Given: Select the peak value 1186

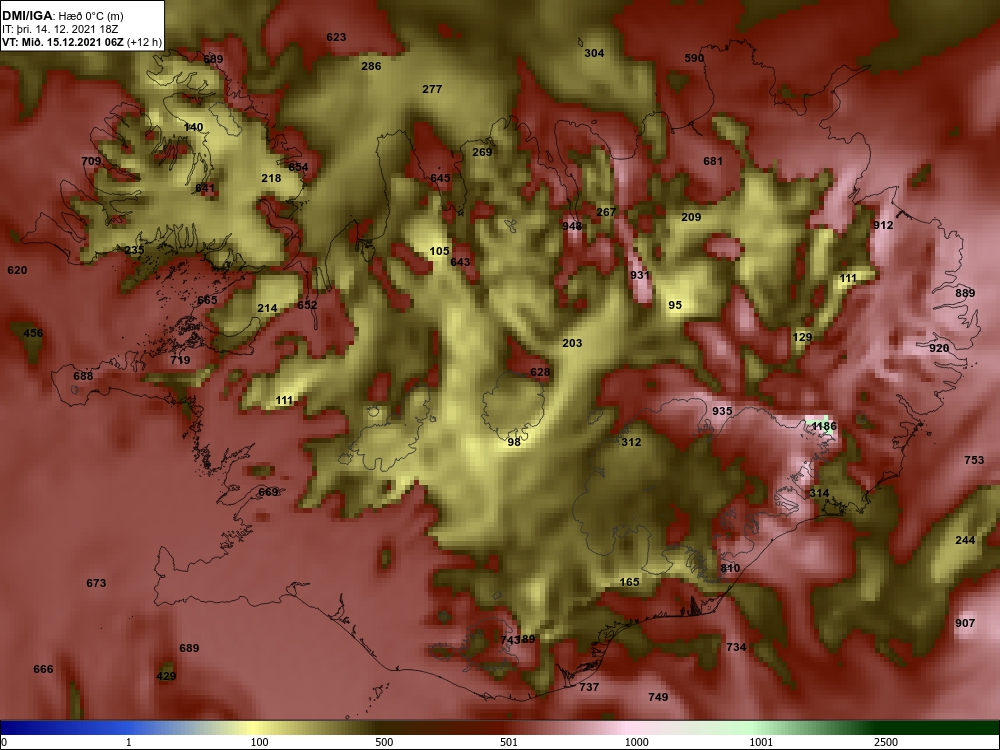Looking at the screenshot, I should [824, 427].
